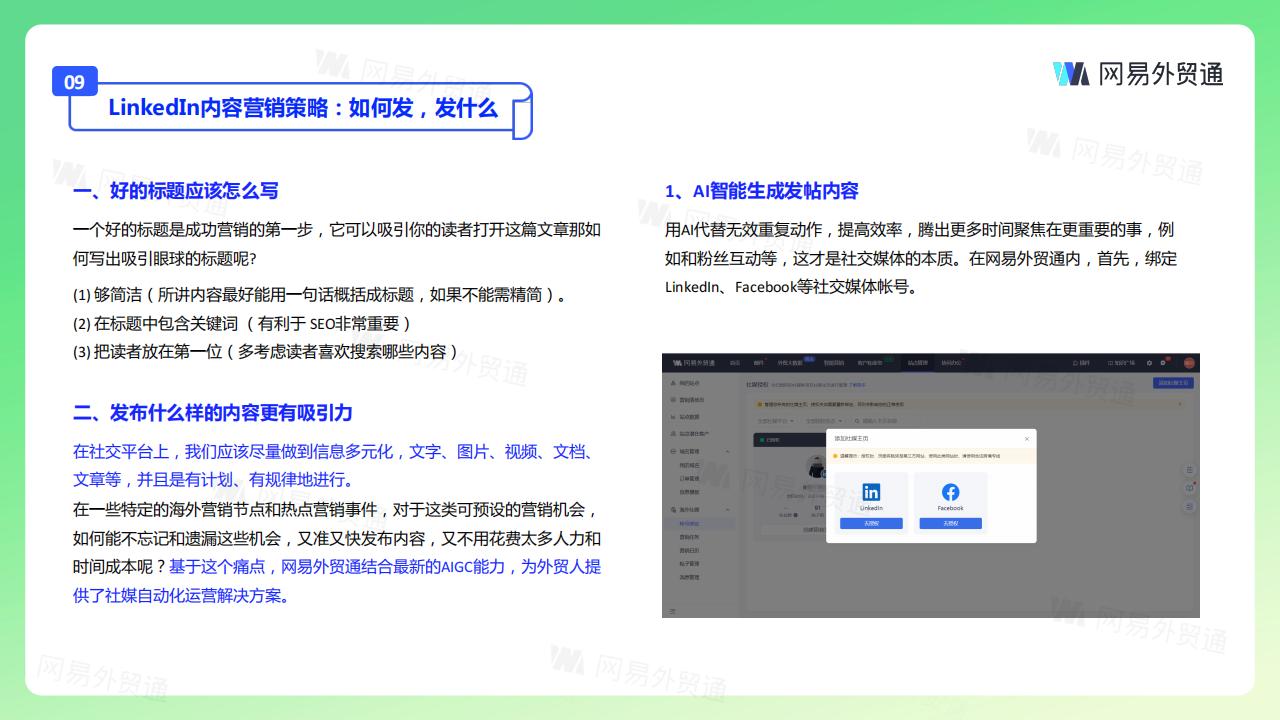Click the blue button at the page's top right
This screenshot has height=720, width=1280.
pos(1173,383)
